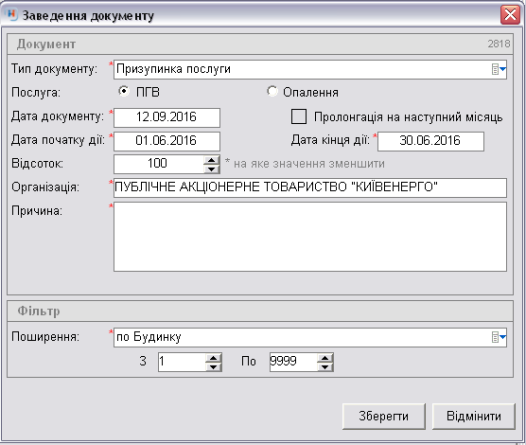Select the ПГВ radio button
Image resolution: width=526 pixels, height=445 pixels.
(124, 91)
